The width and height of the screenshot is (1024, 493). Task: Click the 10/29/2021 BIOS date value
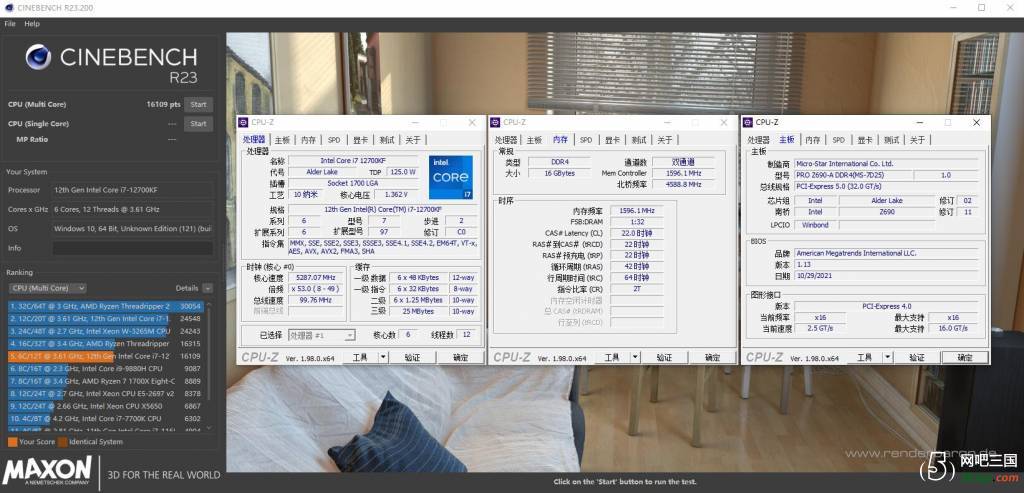(886, 277)
